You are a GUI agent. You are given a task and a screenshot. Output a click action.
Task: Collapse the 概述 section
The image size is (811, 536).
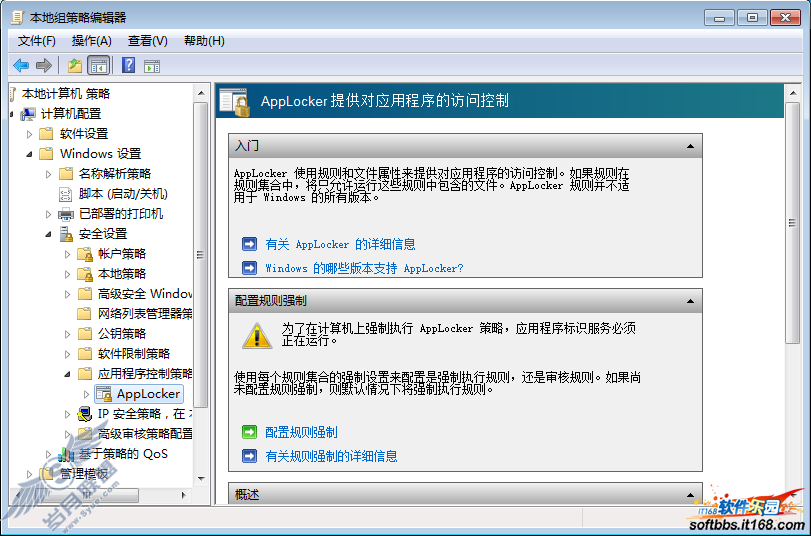click(690, 495)
